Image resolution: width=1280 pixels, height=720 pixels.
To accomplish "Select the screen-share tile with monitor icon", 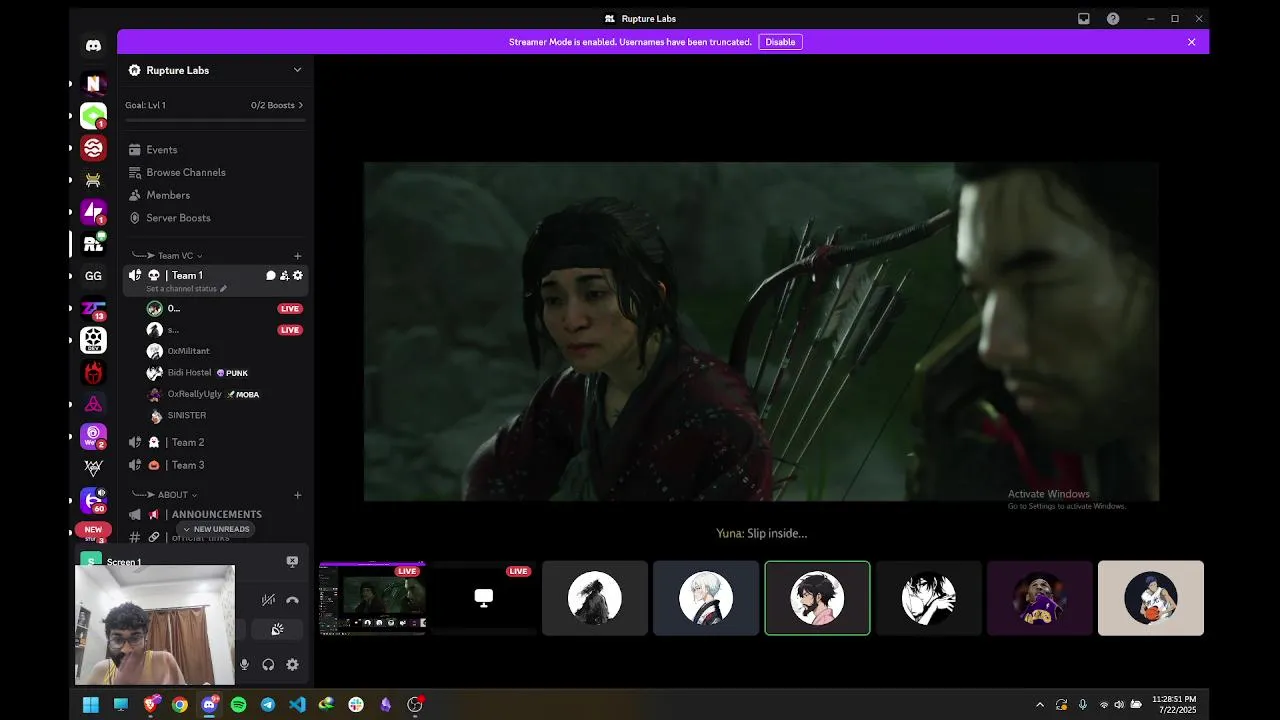I will coord(483,598).
